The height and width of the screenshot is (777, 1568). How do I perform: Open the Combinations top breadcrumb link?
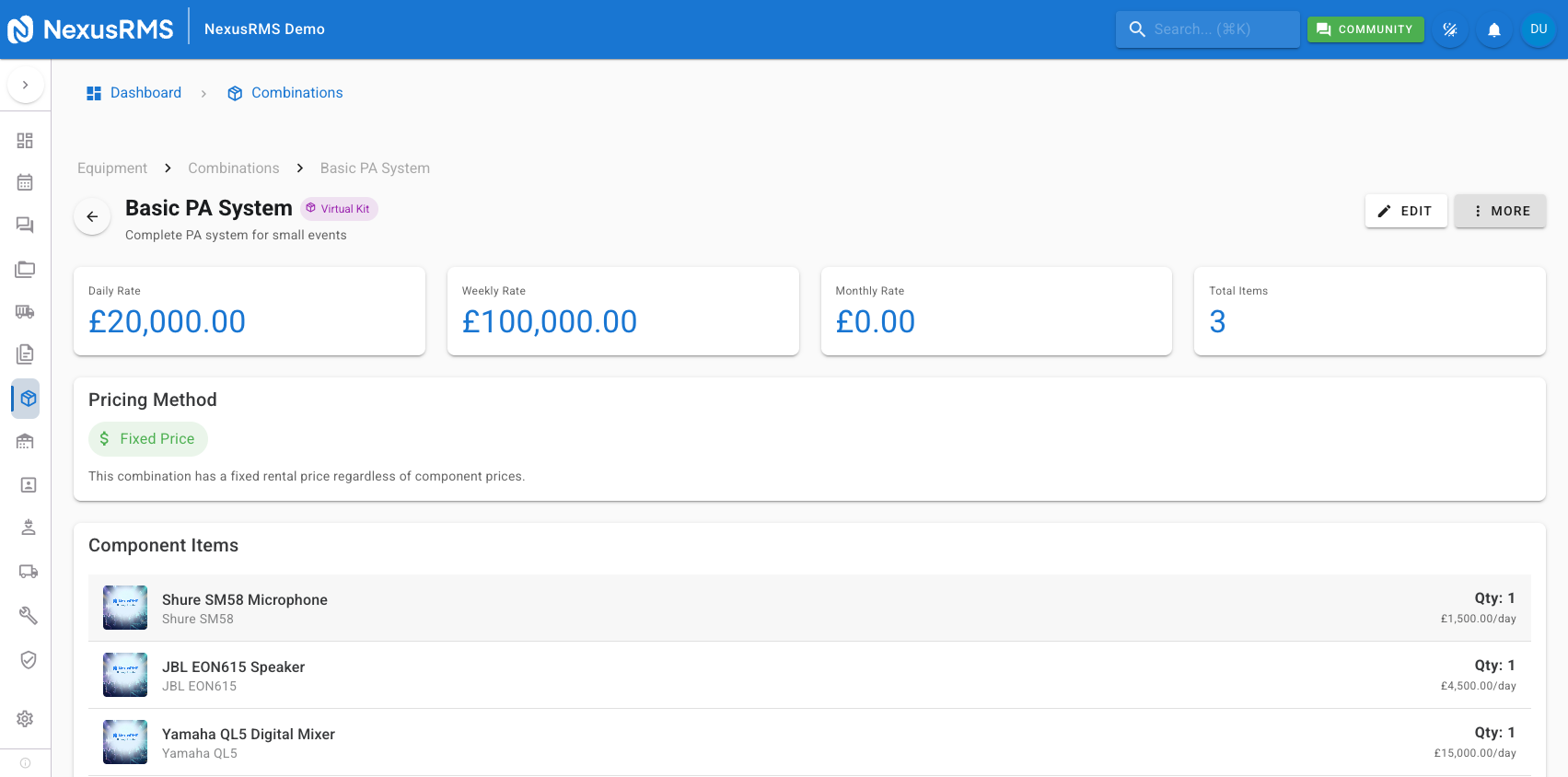click(x=285, y=93)
